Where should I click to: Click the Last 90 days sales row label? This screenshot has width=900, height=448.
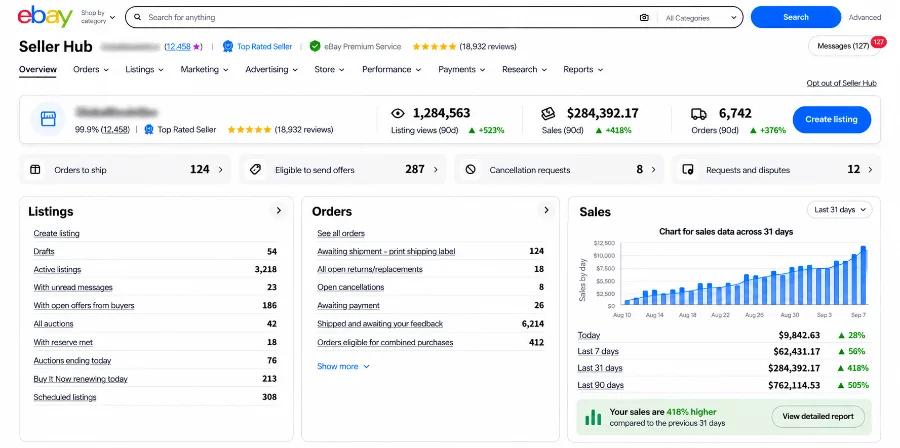pos(600,385)
